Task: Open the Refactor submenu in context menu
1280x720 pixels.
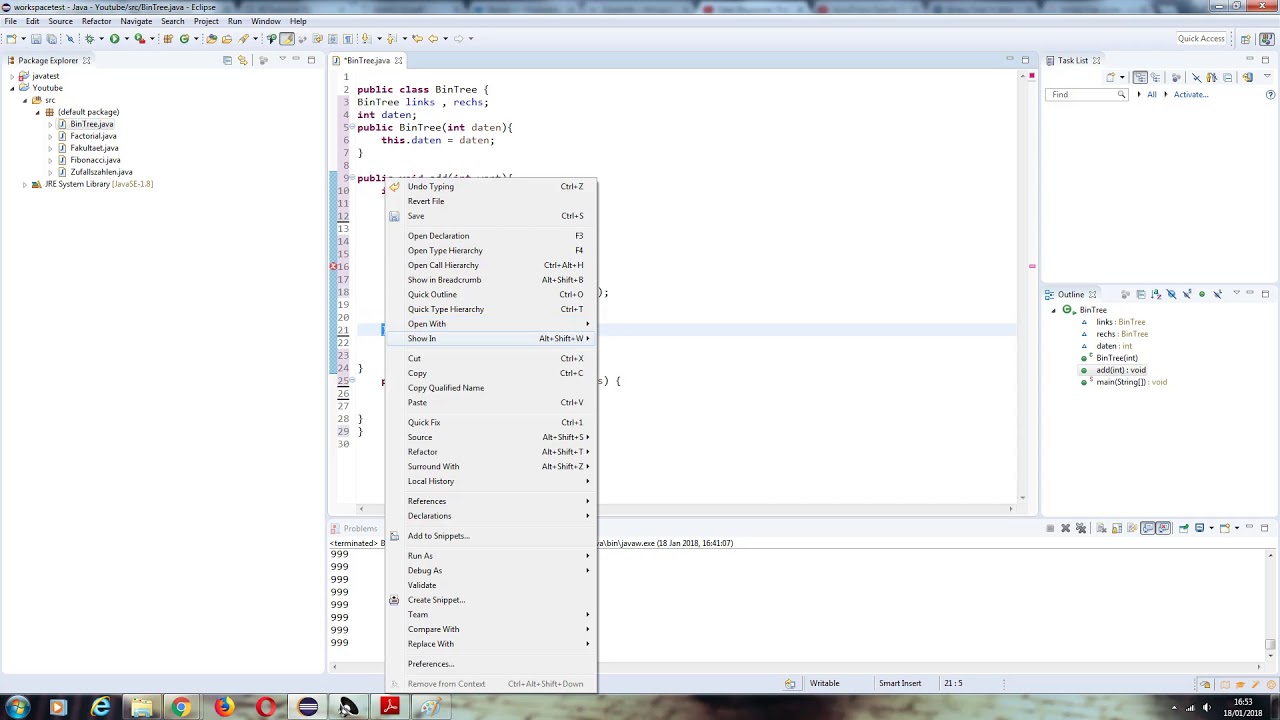Action: point(491,452)
